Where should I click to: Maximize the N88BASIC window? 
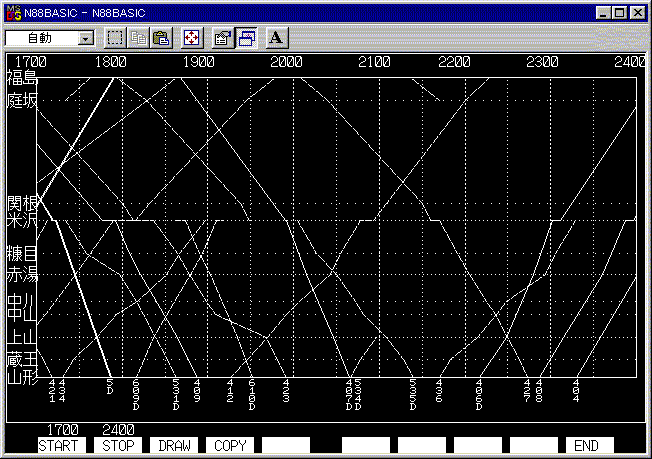[x=620, y=12]
